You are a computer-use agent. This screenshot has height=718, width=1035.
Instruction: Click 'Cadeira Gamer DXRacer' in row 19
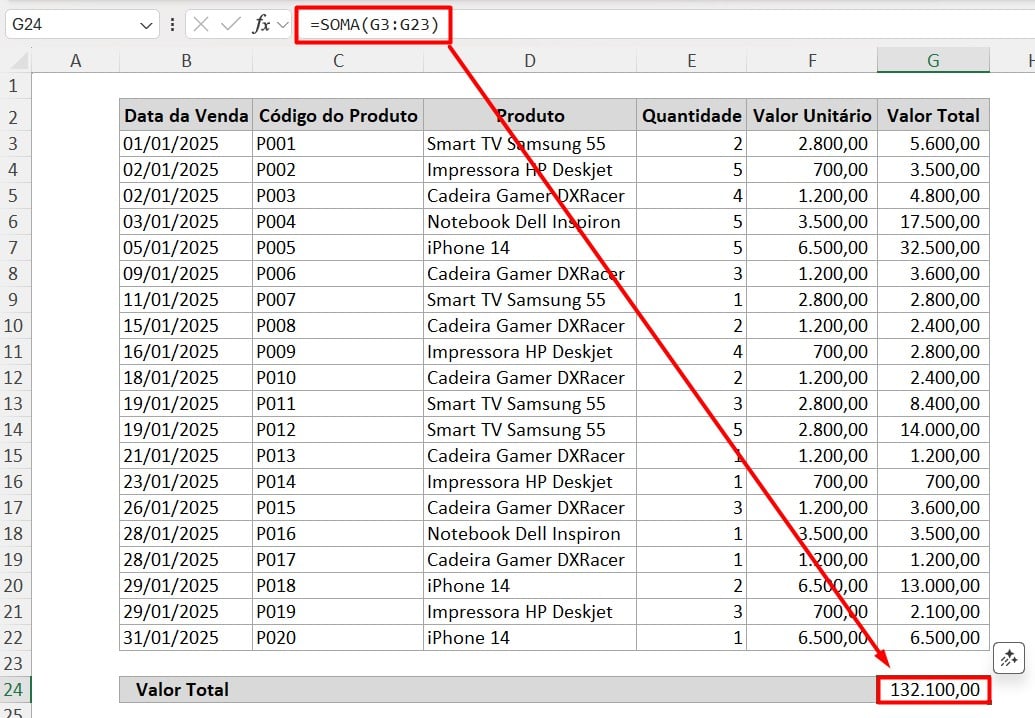point(530,560)
